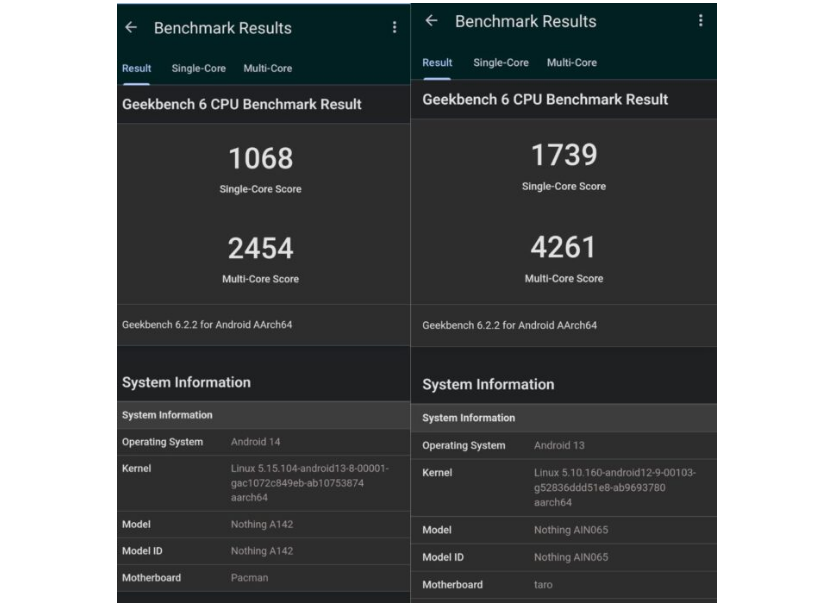Click Nothing A142 in the Model row

coord(262,525)
